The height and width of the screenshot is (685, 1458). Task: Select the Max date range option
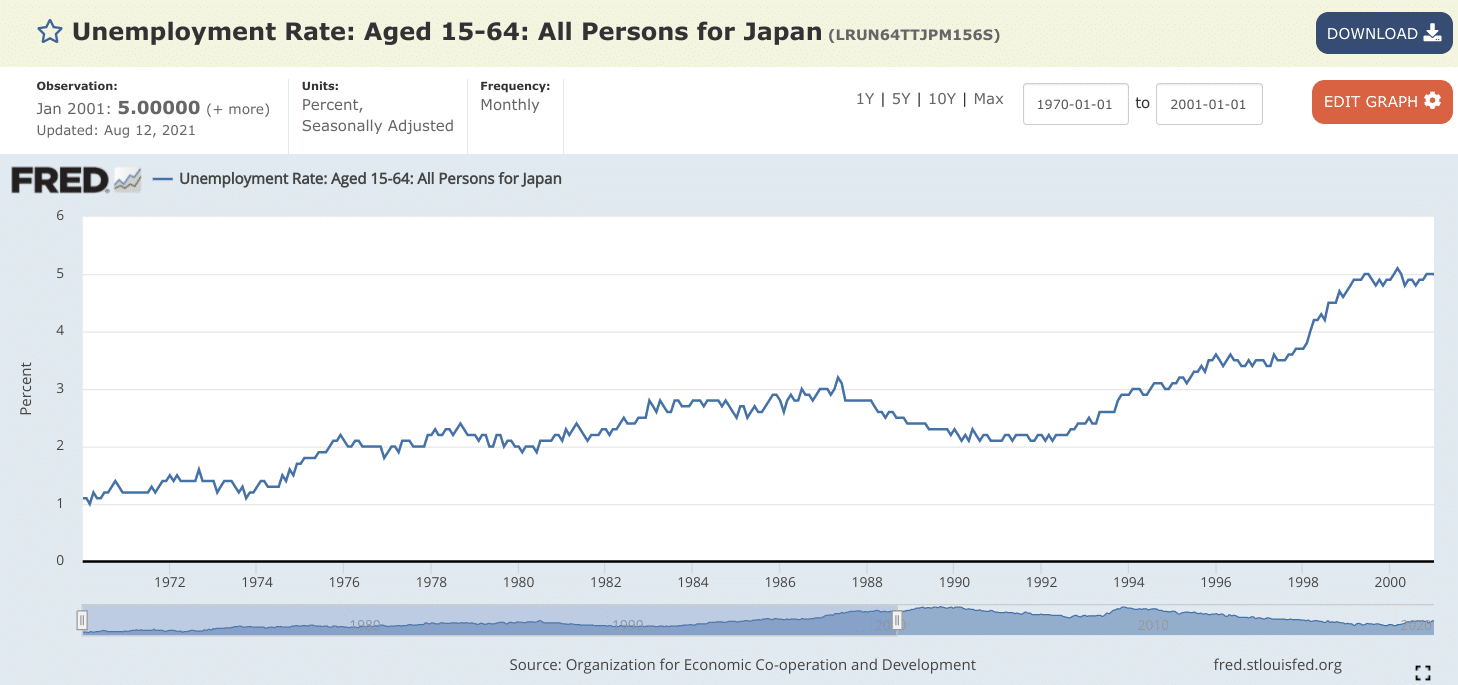990,99
